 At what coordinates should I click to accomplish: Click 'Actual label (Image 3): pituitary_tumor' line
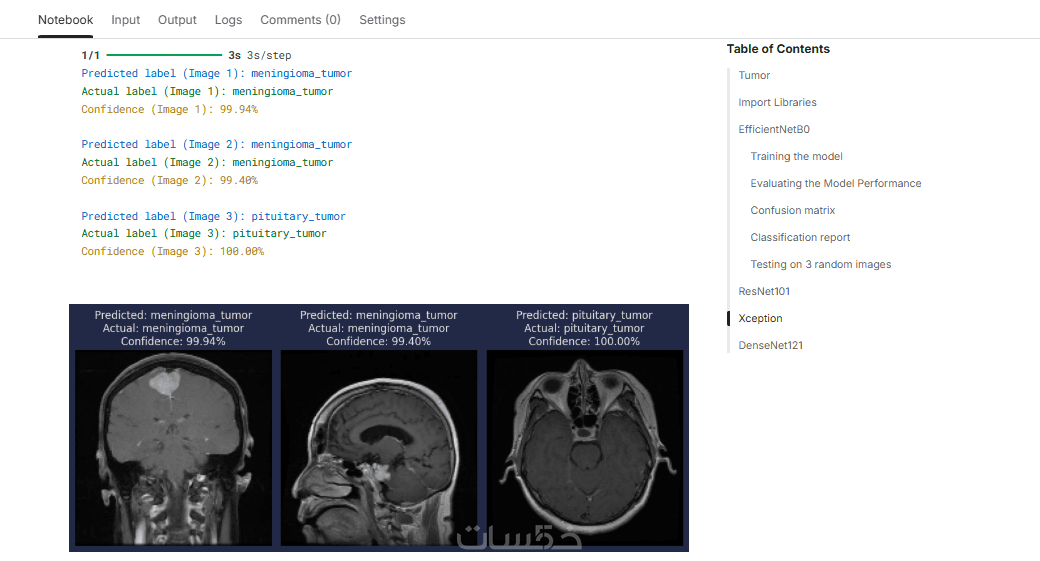(204, 233)
